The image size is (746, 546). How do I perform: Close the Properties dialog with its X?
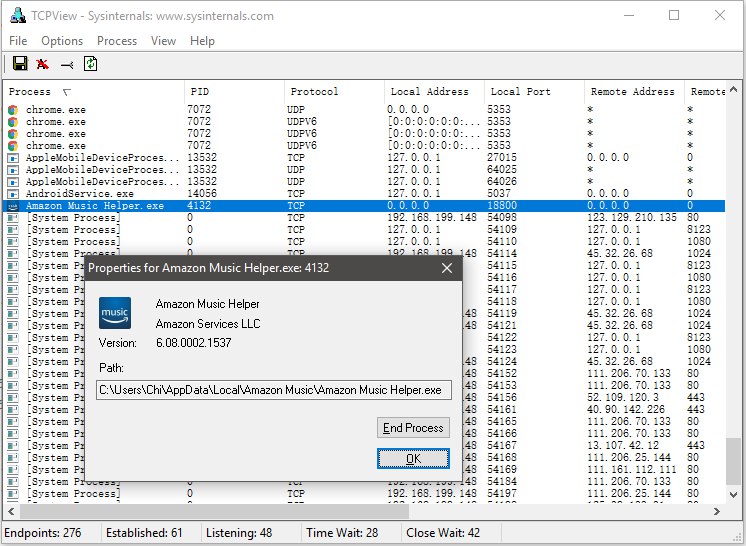coord(446,268)
